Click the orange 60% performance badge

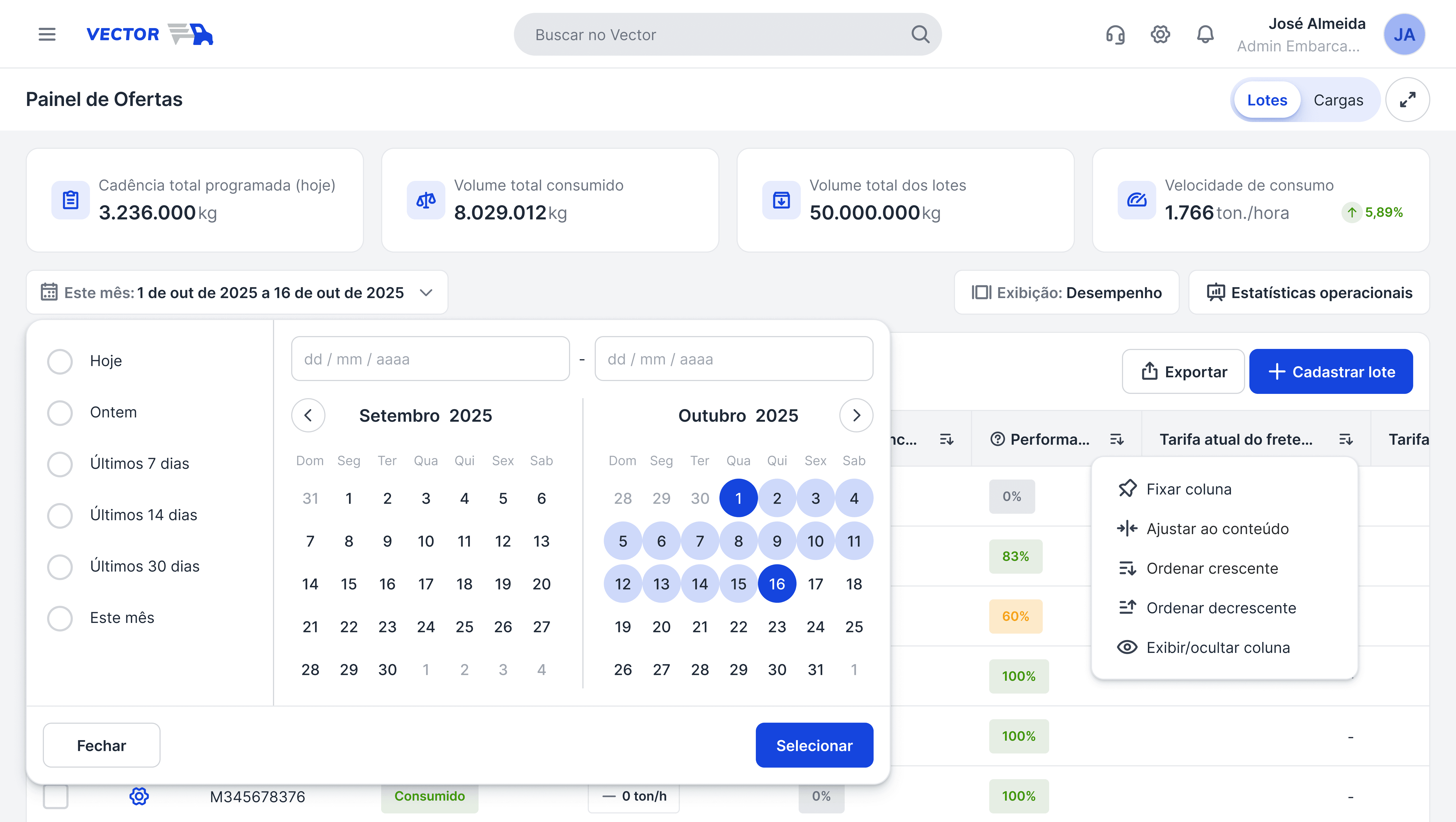coord(1015,616)
